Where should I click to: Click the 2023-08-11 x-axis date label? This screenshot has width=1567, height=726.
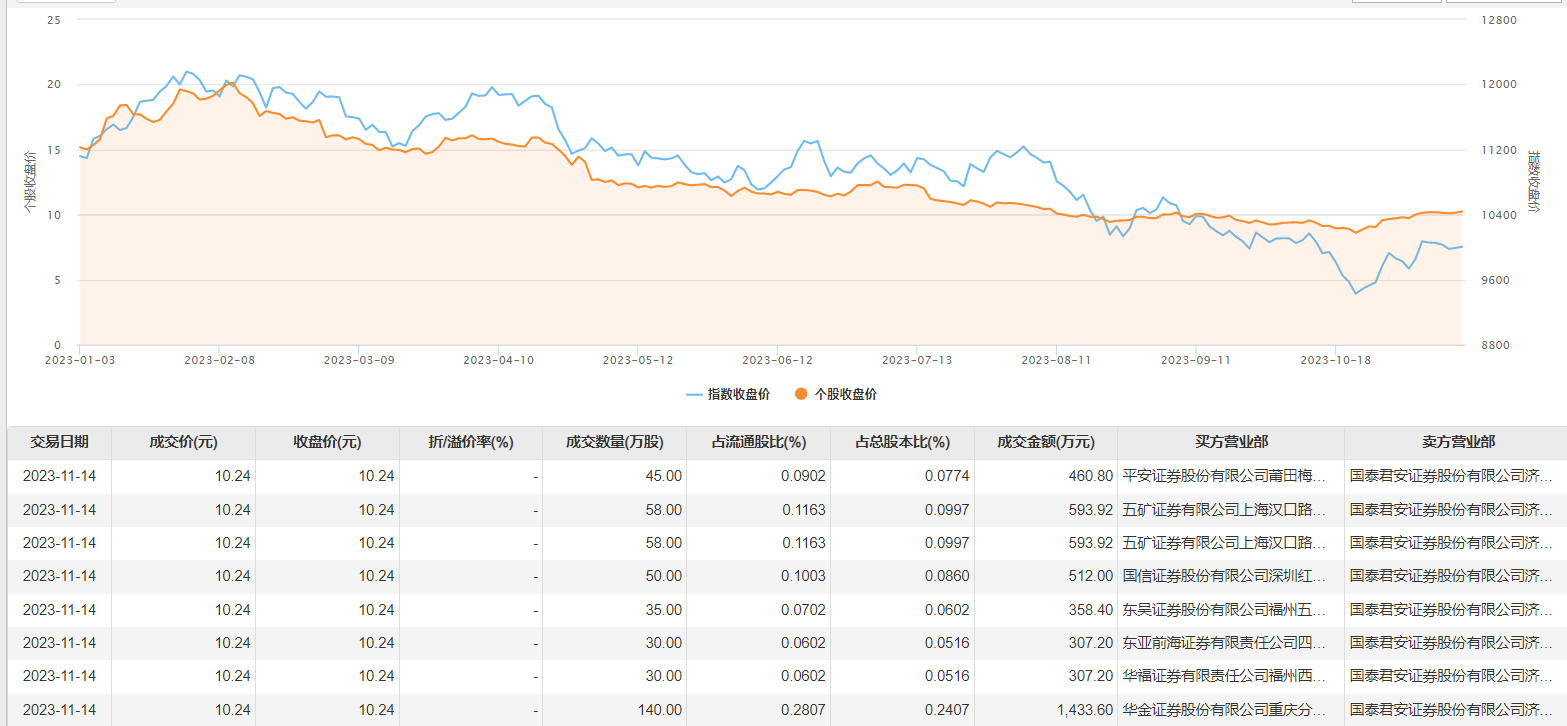pos(1056,360)
